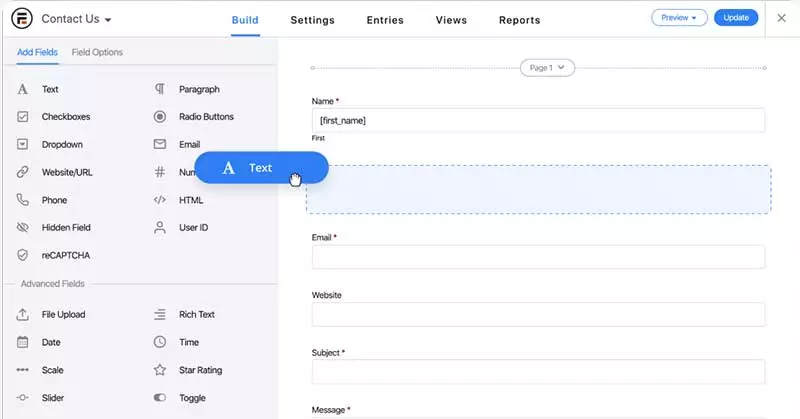Add the Rich Text field icon

[160, 314]
